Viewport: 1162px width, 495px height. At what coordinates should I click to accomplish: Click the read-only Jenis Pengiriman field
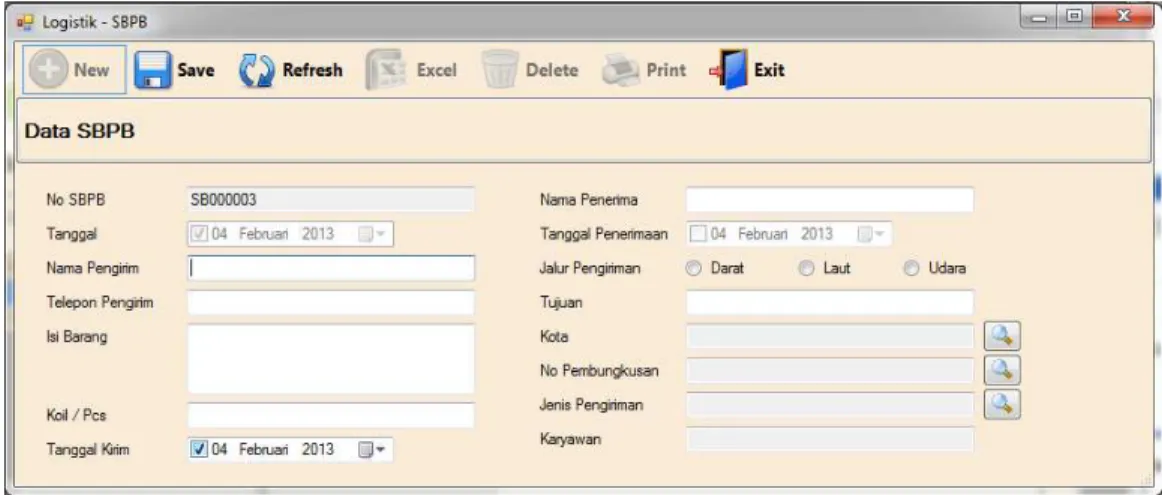pyautogui.click(x=829, y=404)
